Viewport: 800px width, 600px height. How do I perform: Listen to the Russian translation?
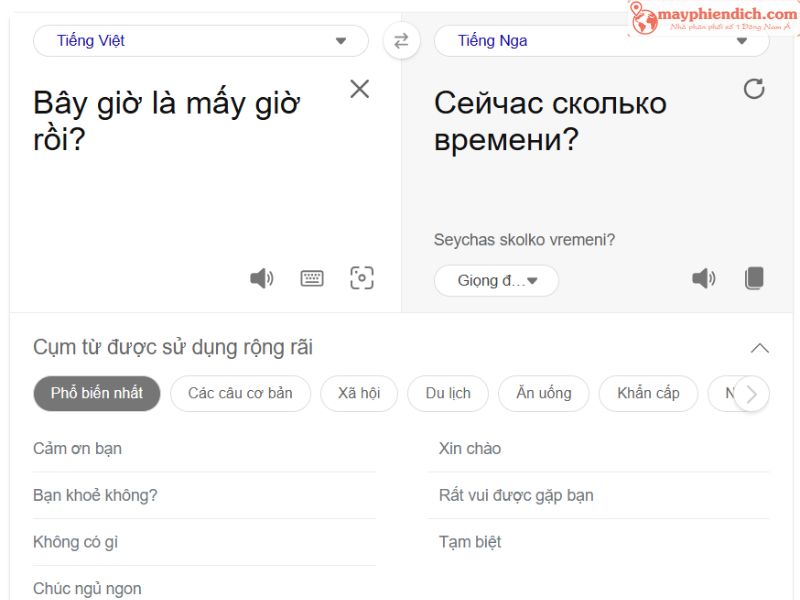703,280
